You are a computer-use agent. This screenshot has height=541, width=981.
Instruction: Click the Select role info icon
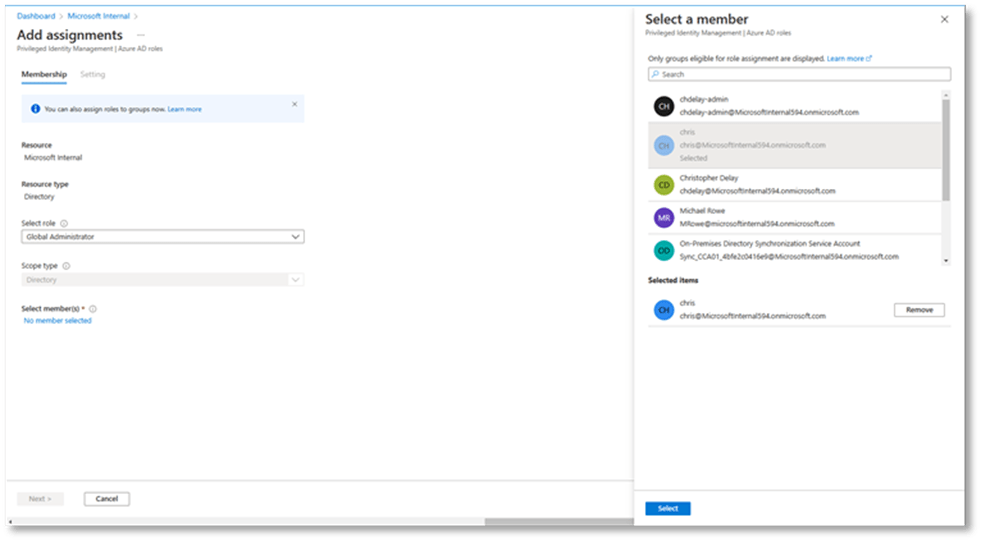pyautogui.click(x=64, y=224)
